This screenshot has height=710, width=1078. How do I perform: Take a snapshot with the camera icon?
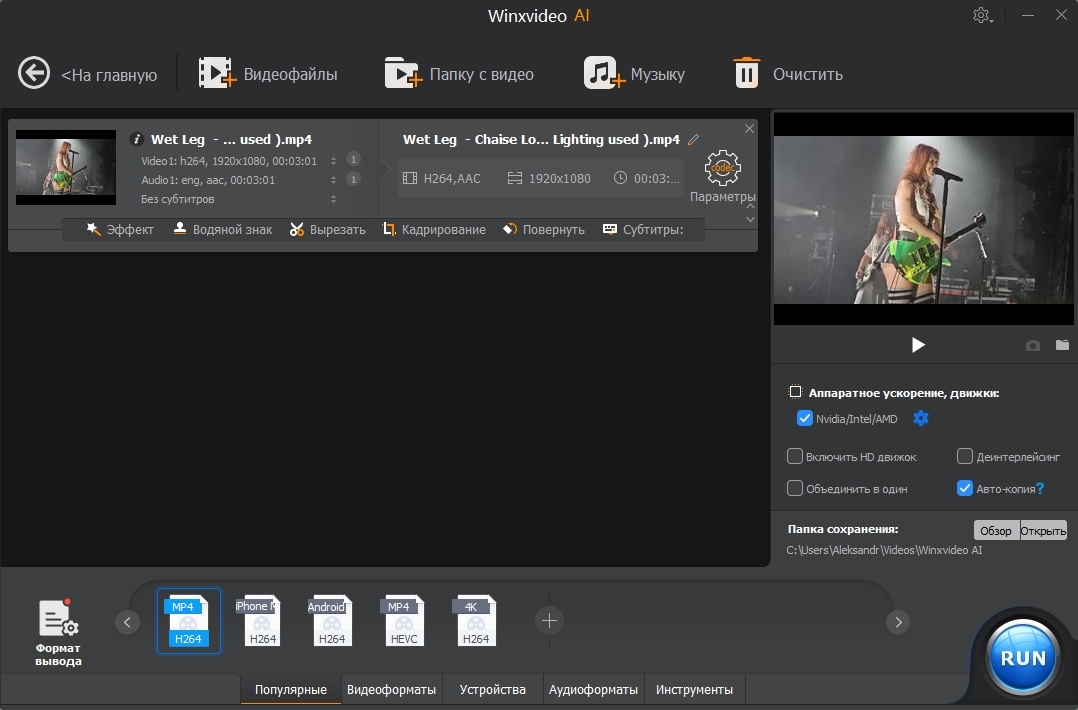point(1033,345)
